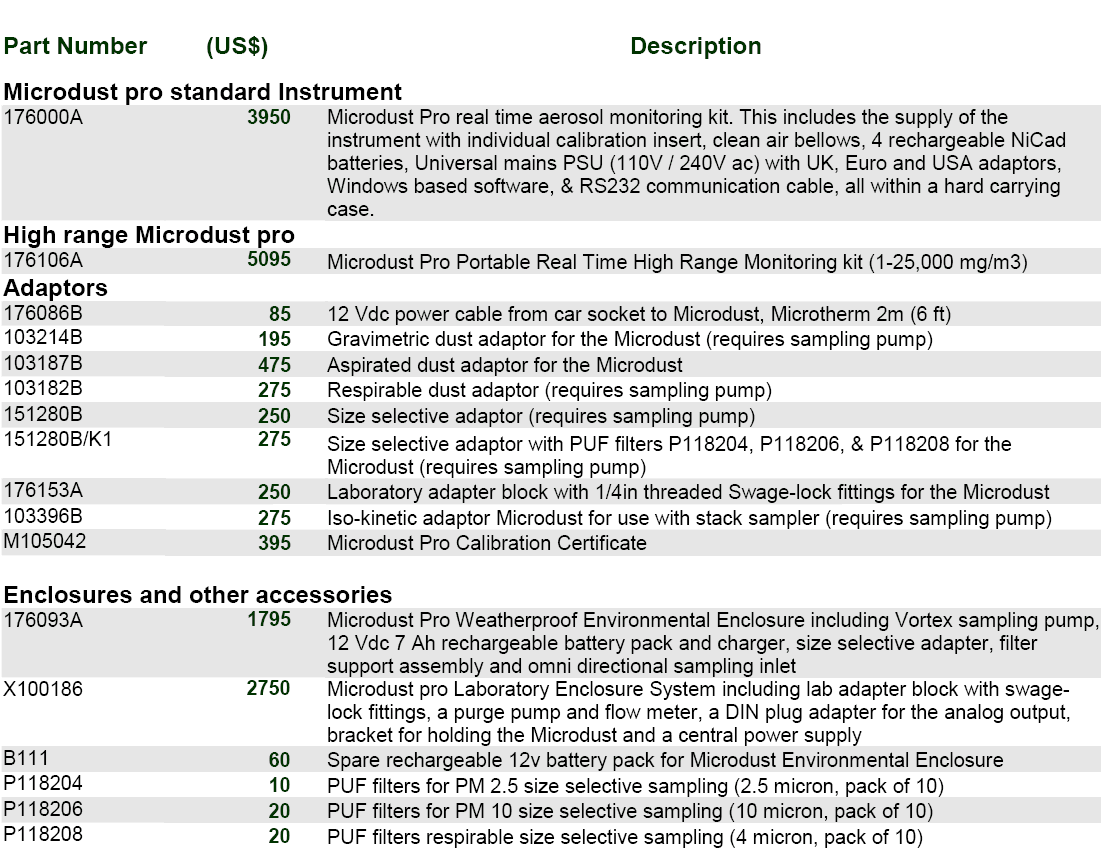Viewport: 1104px width, 853px height.
Task: Click part number 176086B
Action: coord(44,314)
